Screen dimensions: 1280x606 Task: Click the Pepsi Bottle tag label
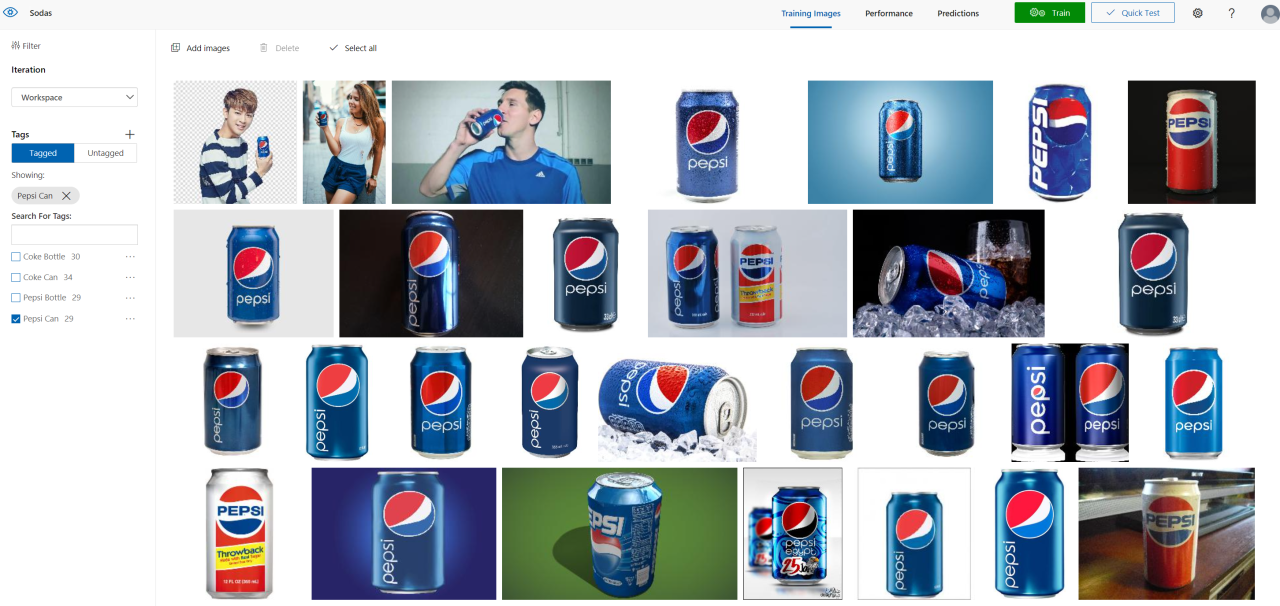click(x=45, y=298)
